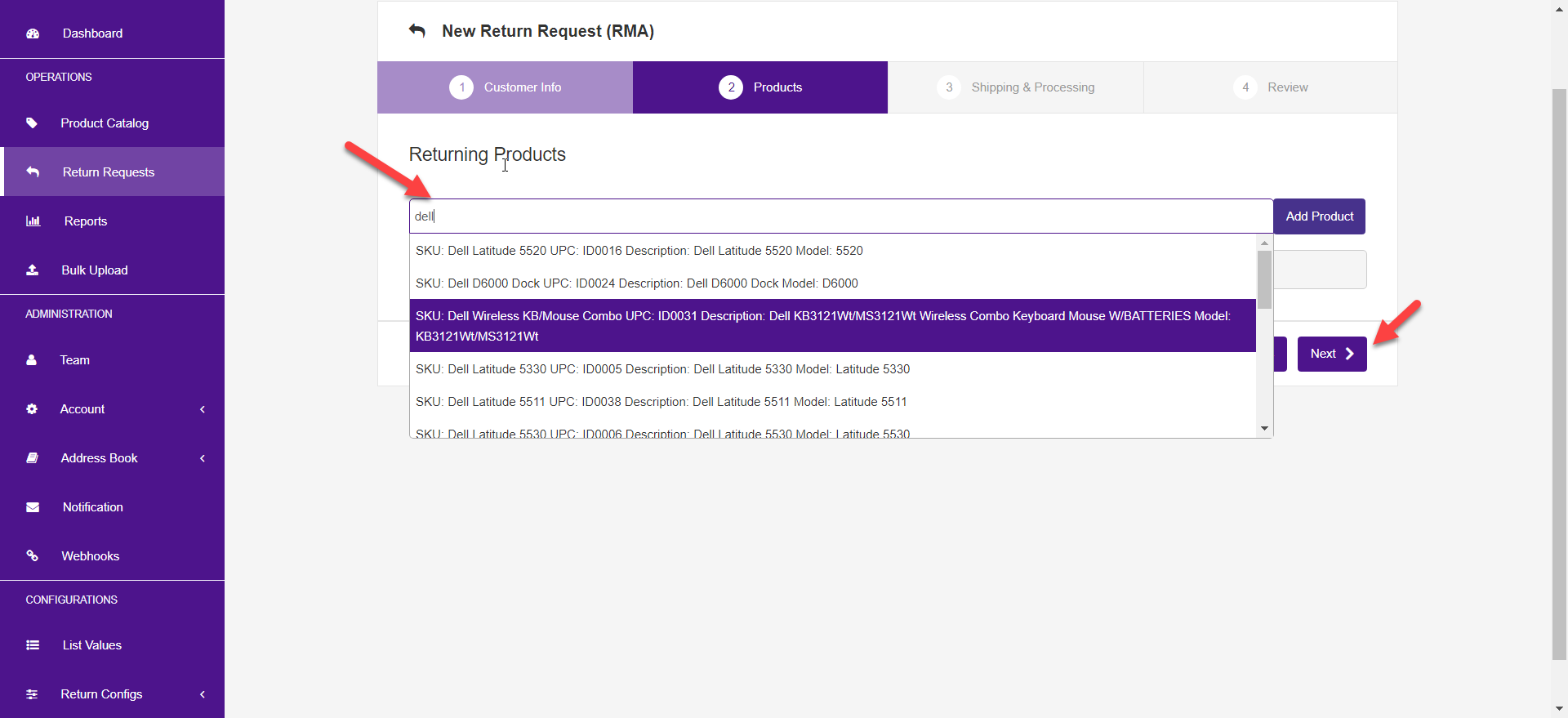Click the Account gear icon
The image size is (1568, 718).
[x=32, y=408]
